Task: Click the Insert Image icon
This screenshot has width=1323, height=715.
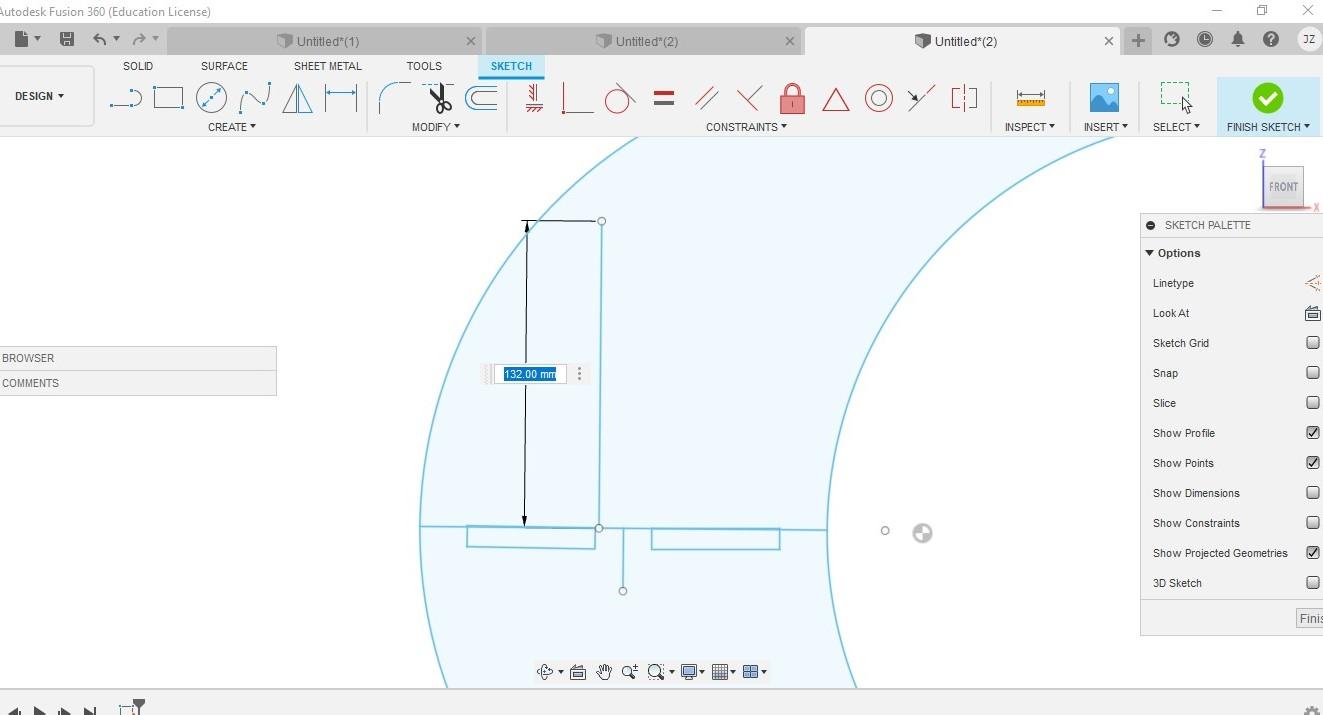Action: point(1104,98)
